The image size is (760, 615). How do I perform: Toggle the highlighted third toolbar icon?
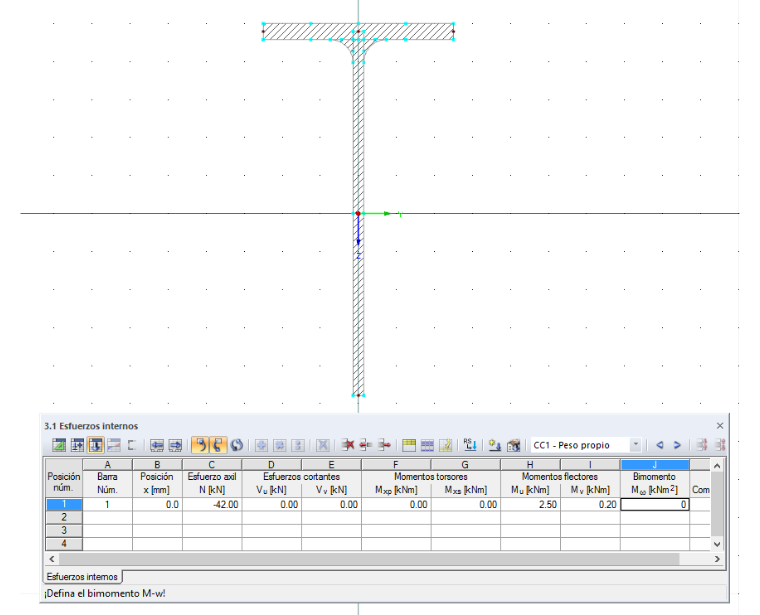pyautogui.click(x=95, y=445)
